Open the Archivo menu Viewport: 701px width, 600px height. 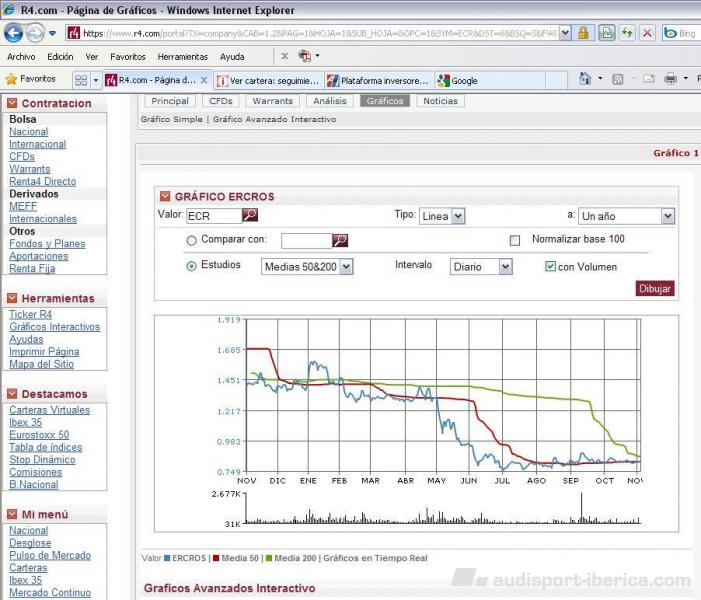pos(21,57)
